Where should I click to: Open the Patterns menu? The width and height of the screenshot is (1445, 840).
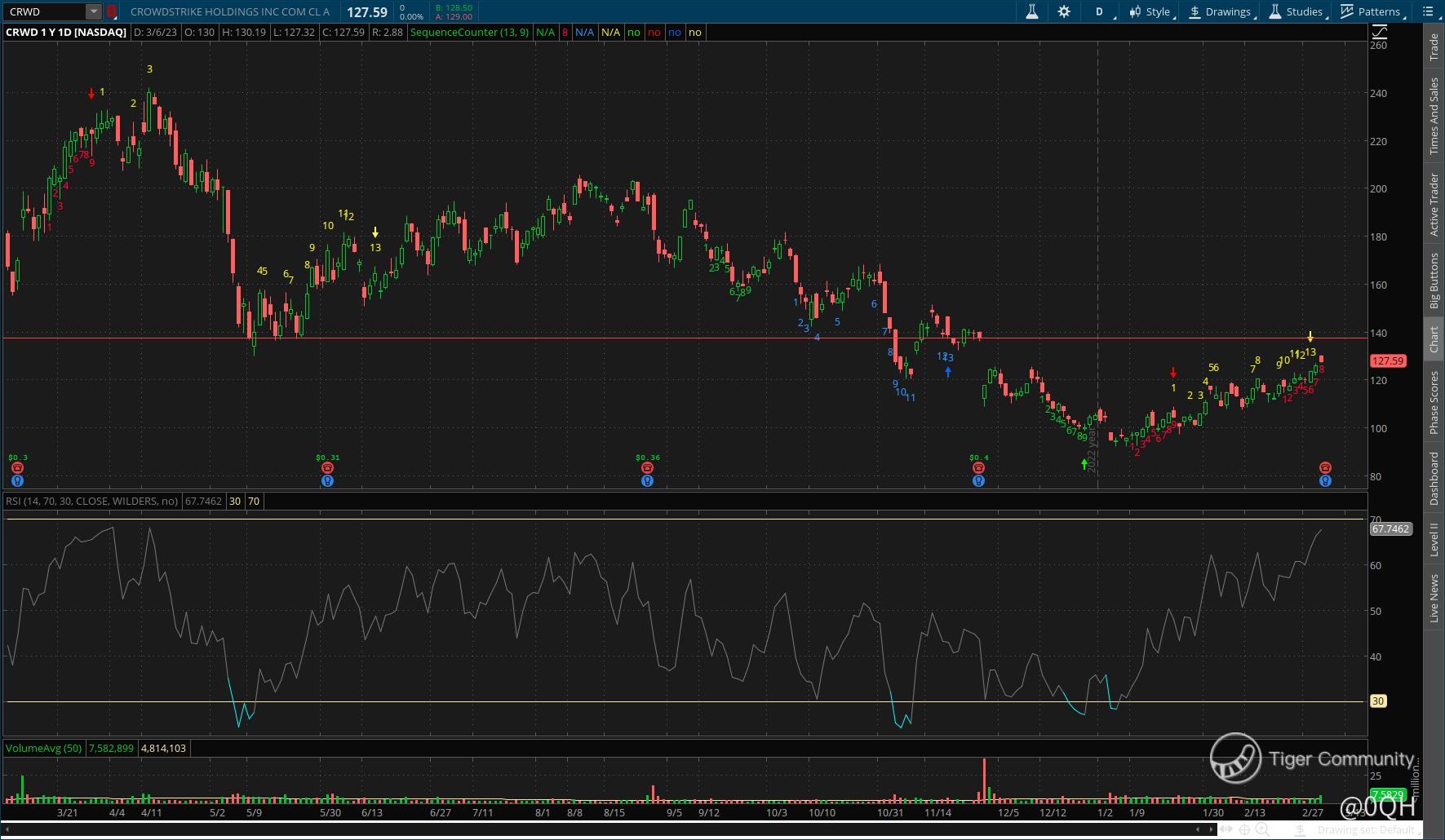tap(1371, 11)
